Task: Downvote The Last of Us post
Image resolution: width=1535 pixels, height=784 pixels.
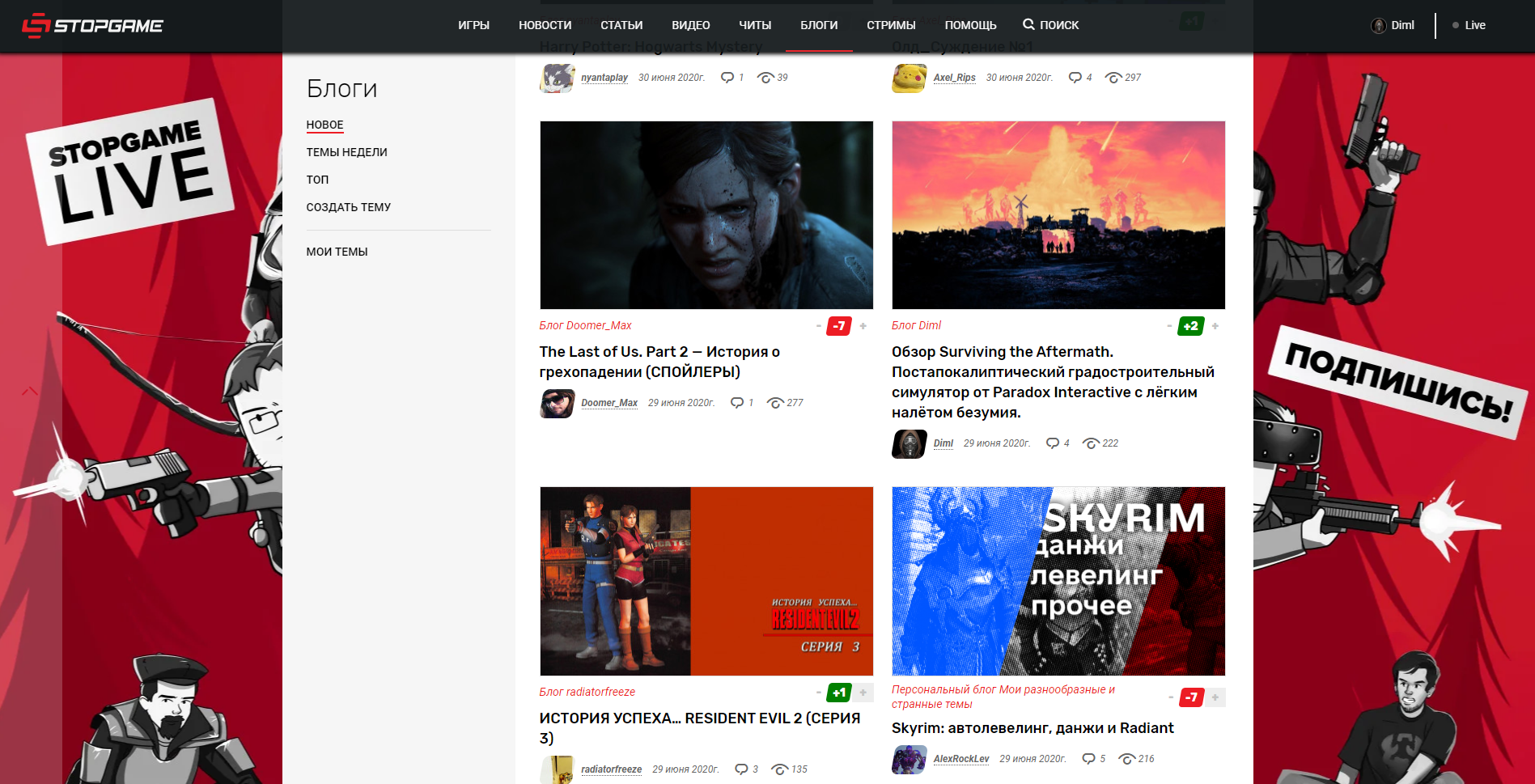Action: point(819,326)
